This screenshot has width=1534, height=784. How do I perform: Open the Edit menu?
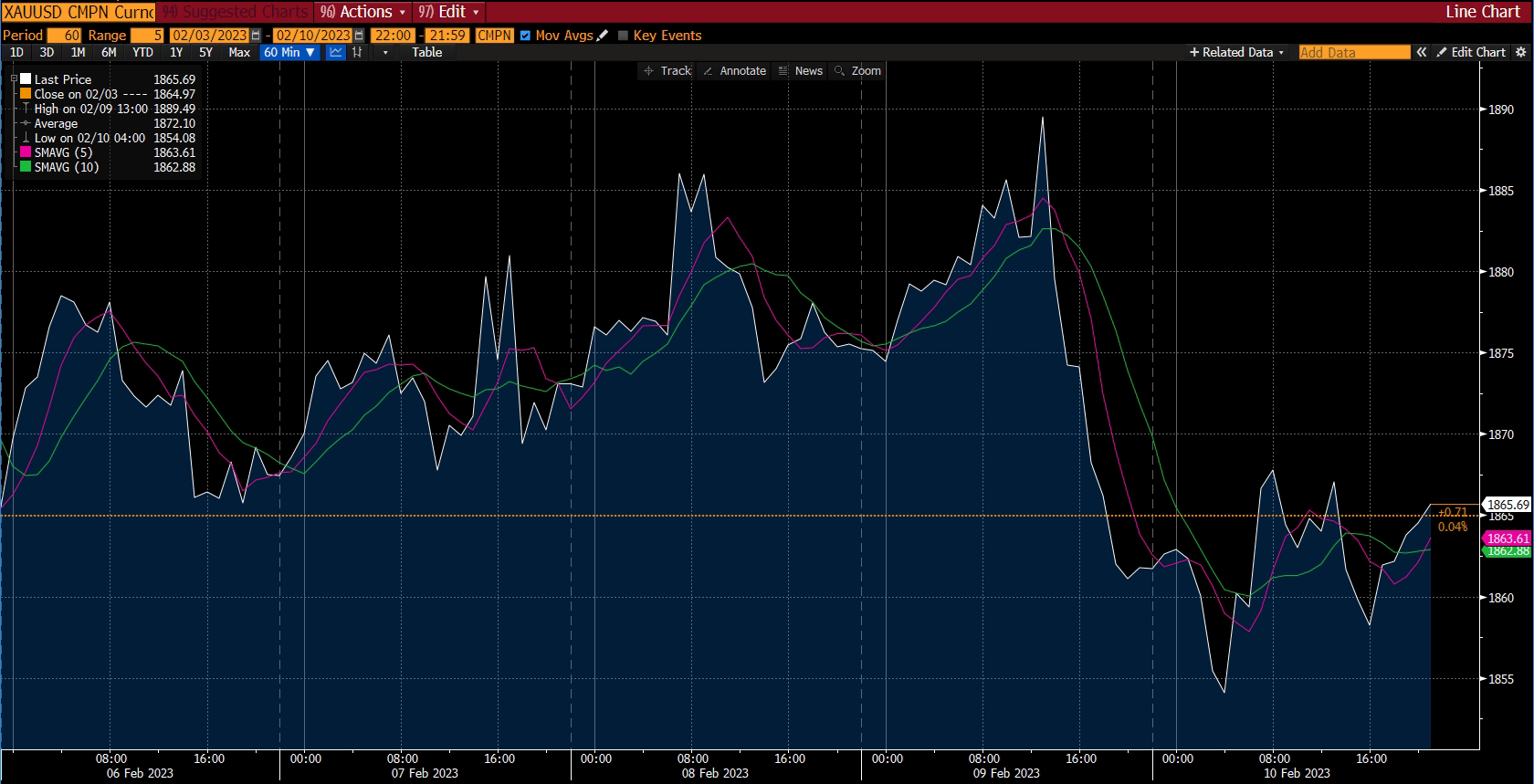pos(448,12)
